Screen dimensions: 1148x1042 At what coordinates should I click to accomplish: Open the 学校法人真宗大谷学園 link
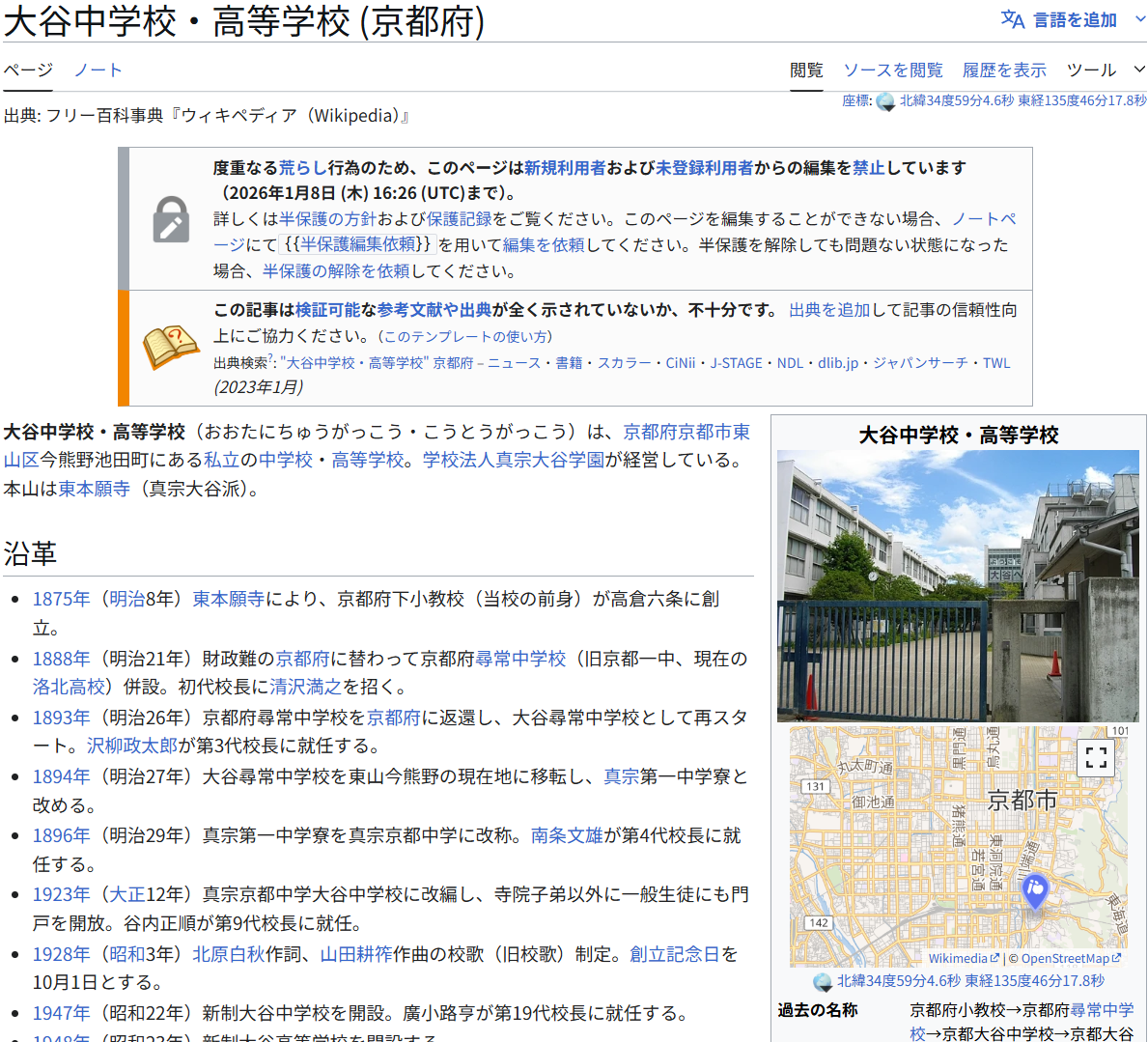[514, 460]
